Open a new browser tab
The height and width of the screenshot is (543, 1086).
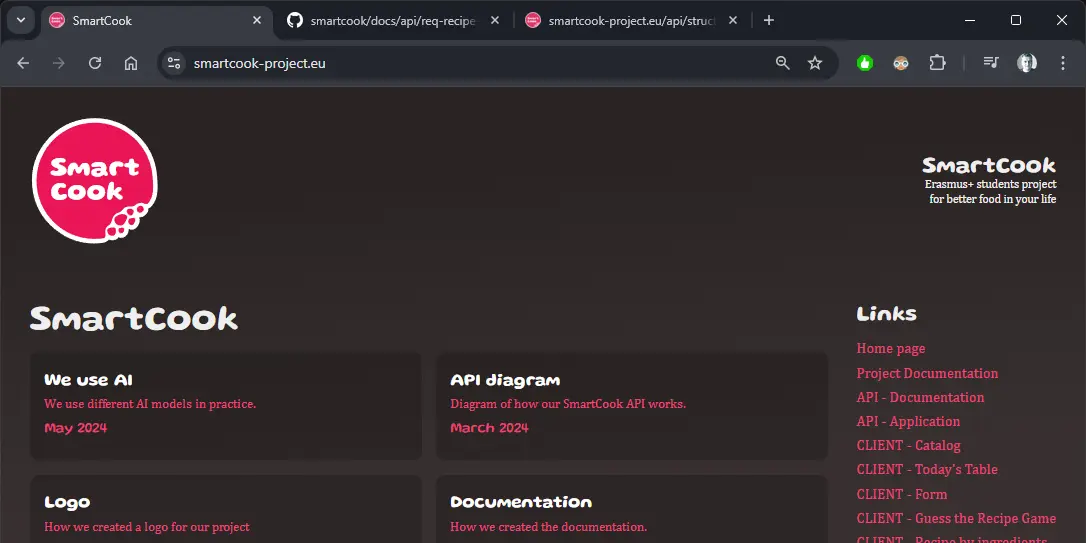769,21
